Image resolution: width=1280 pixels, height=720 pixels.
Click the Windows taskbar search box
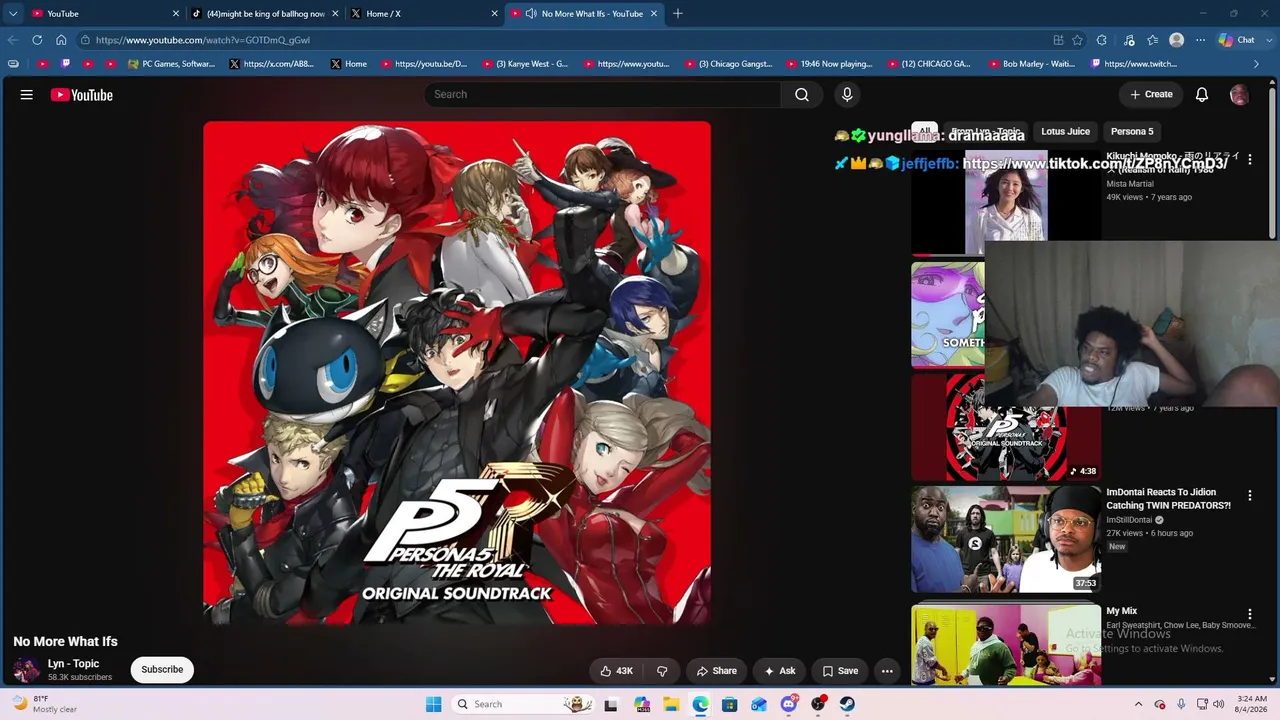point(521,704)
